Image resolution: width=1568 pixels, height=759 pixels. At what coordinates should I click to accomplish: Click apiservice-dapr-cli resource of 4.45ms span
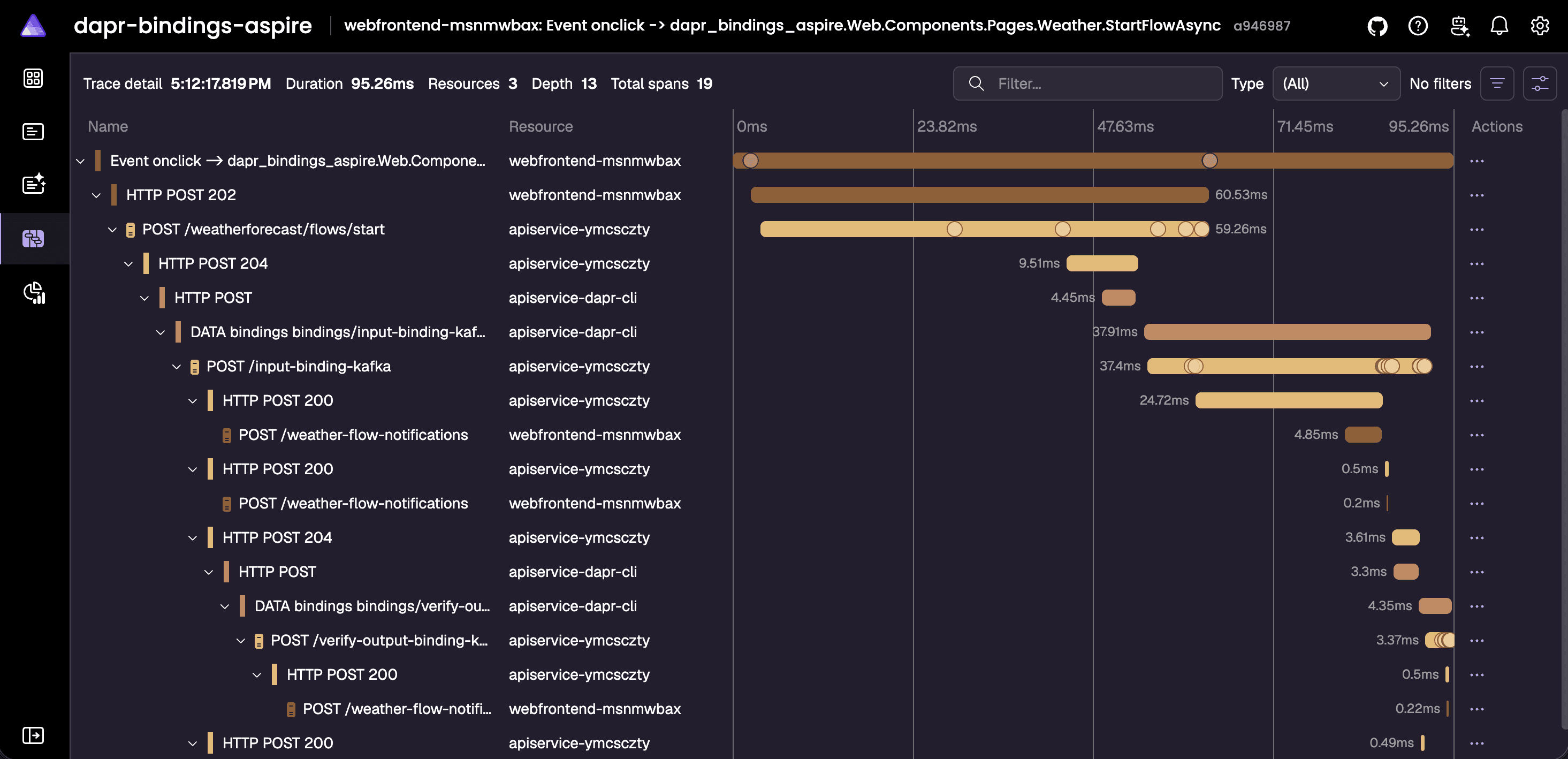tap(573, 298)
